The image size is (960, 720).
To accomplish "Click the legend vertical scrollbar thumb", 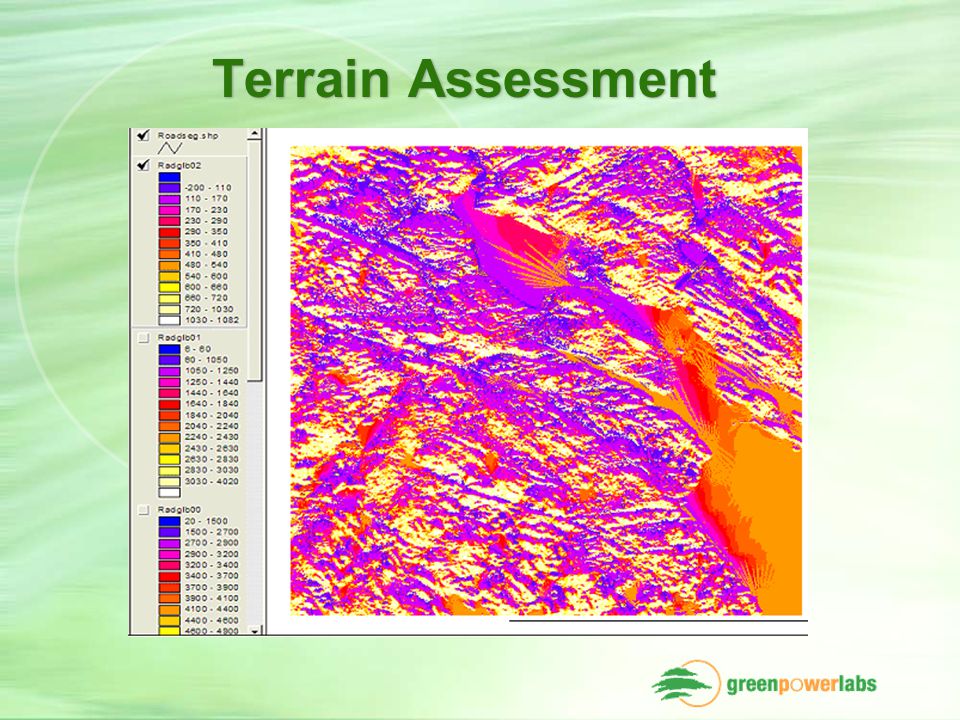I will [255, 260].
